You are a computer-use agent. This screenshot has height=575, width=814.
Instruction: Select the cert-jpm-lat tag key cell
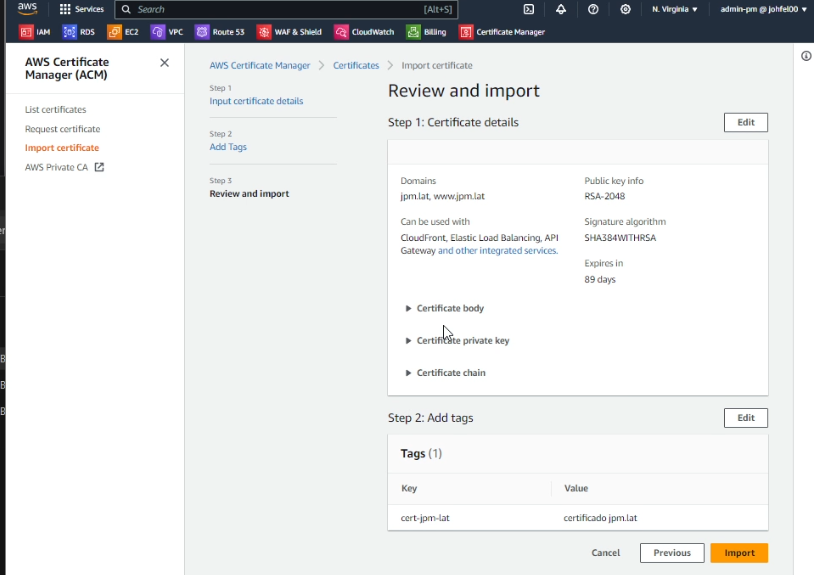pyautogui.click(x=425, y=518)
